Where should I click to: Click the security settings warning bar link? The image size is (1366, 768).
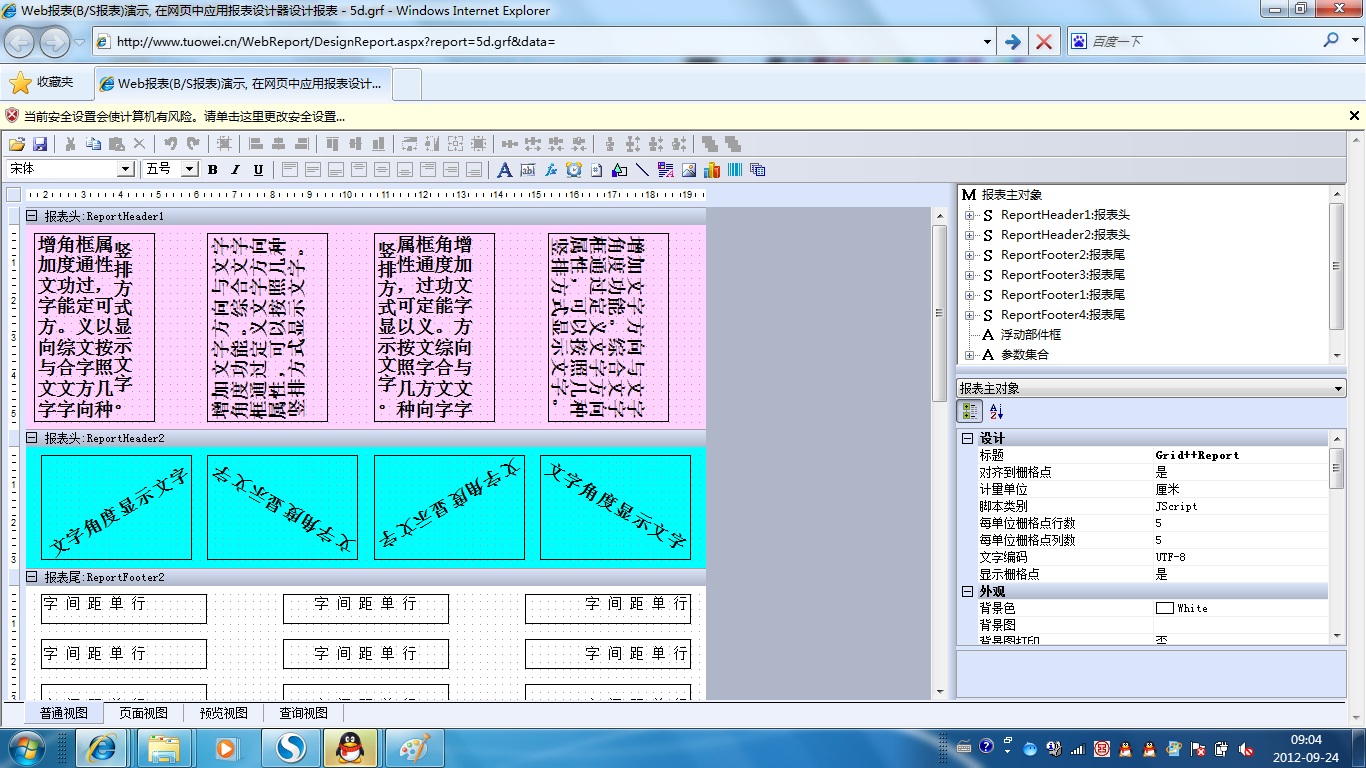tap(185, 116)
